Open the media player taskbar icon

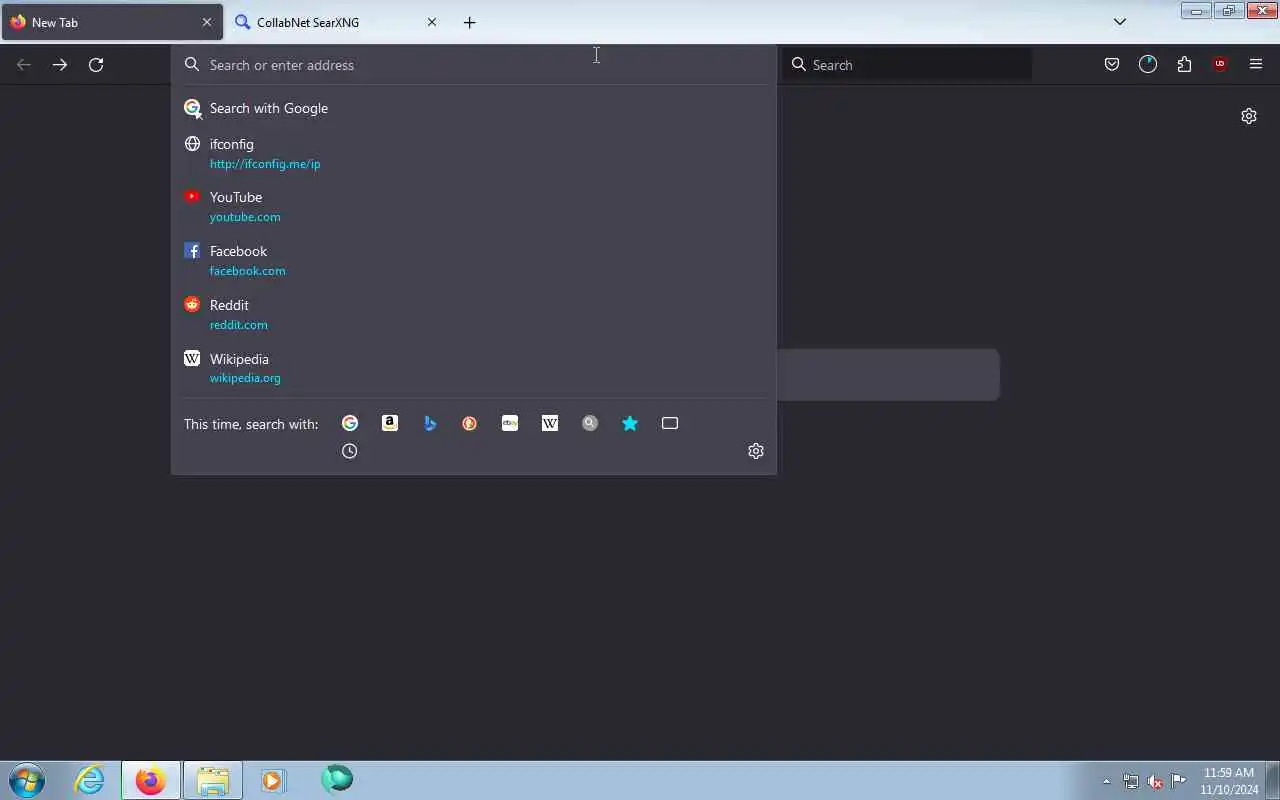(273, 780)
